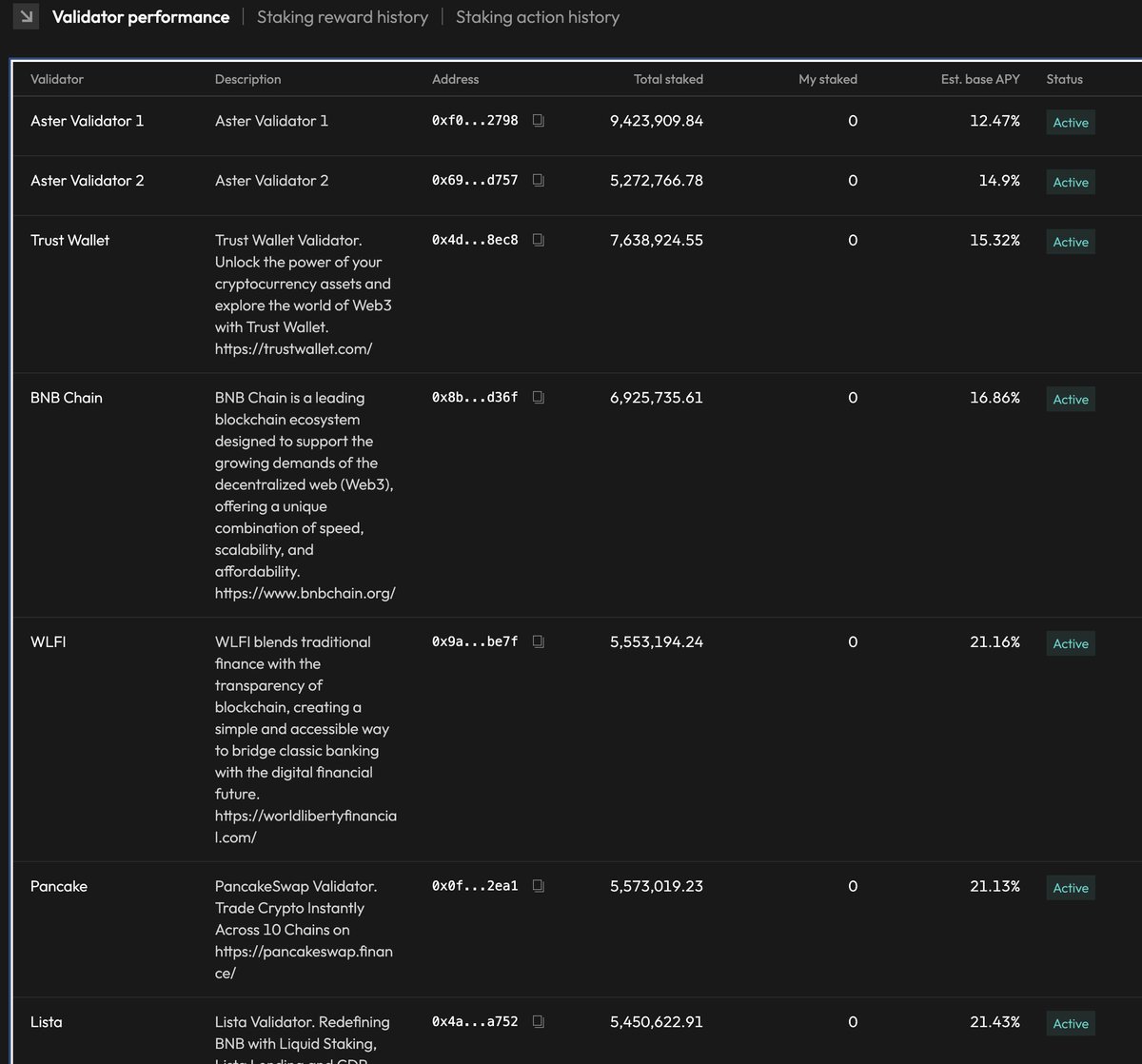Viewport: 1142px width, 1064px height.
Task: Click Active status badge for Lista
Action: [1071, 1023]
